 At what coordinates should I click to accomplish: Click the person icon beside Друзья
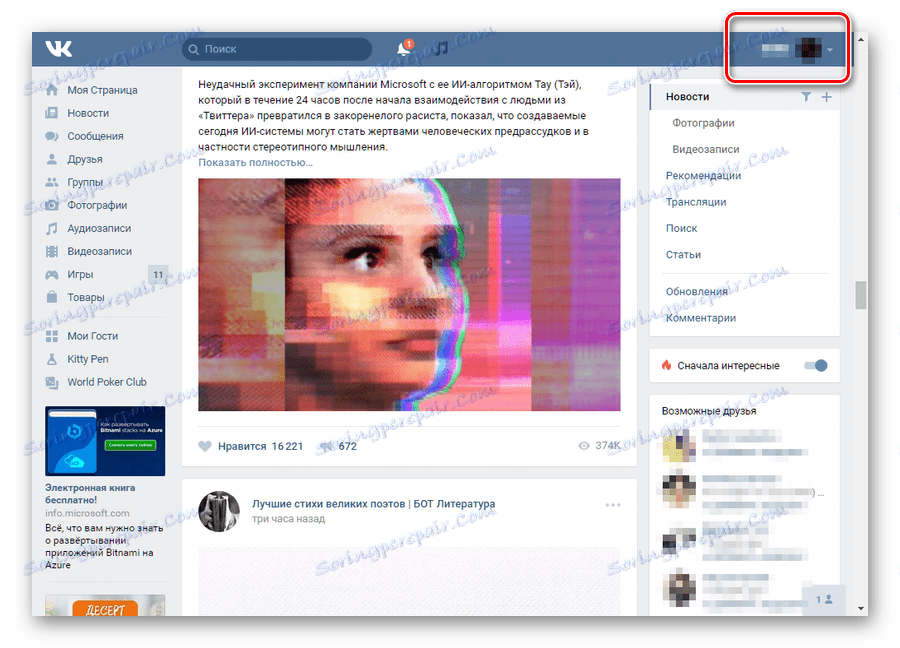[52, 159]
